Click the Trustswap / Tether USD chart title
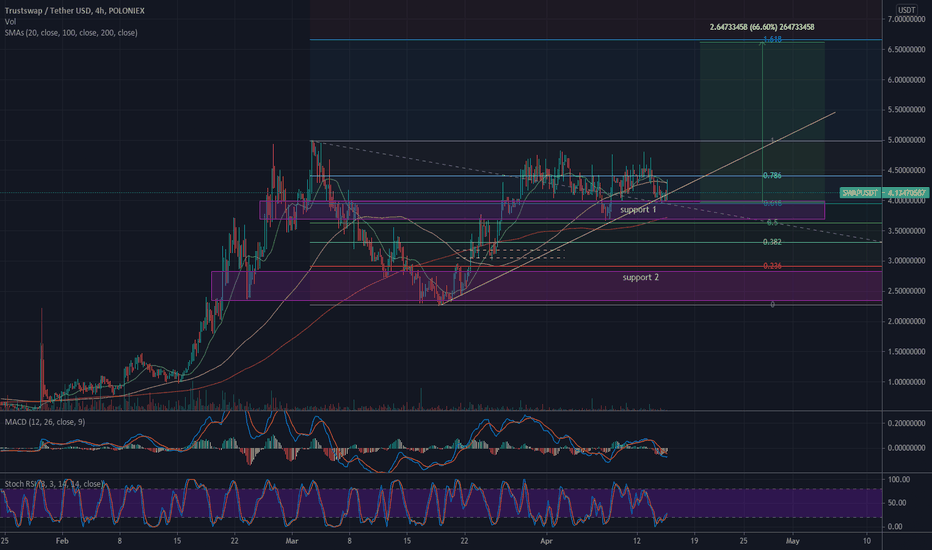Viewport: 932px width, 550px height. coord(74,11)
